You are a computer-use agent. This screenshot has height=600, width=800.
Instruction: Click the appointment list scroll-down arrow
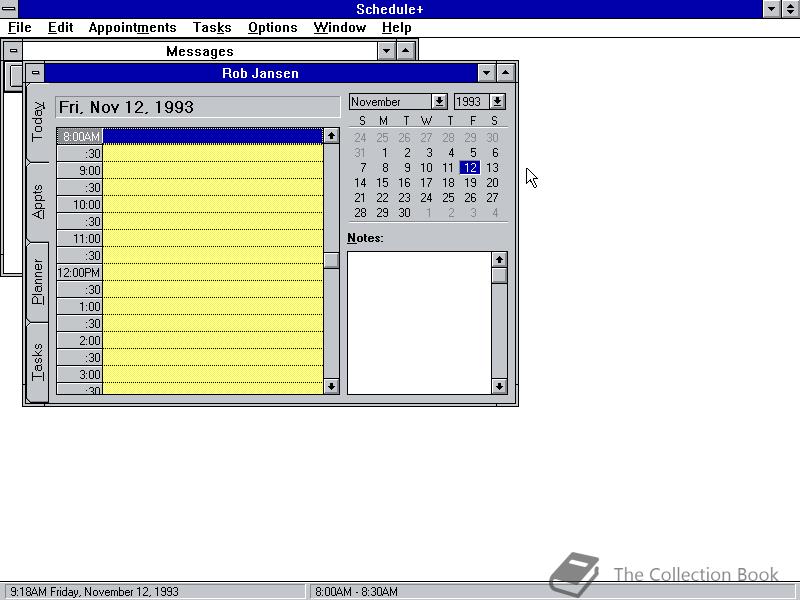pyautogui.click(x=331, y=386)
